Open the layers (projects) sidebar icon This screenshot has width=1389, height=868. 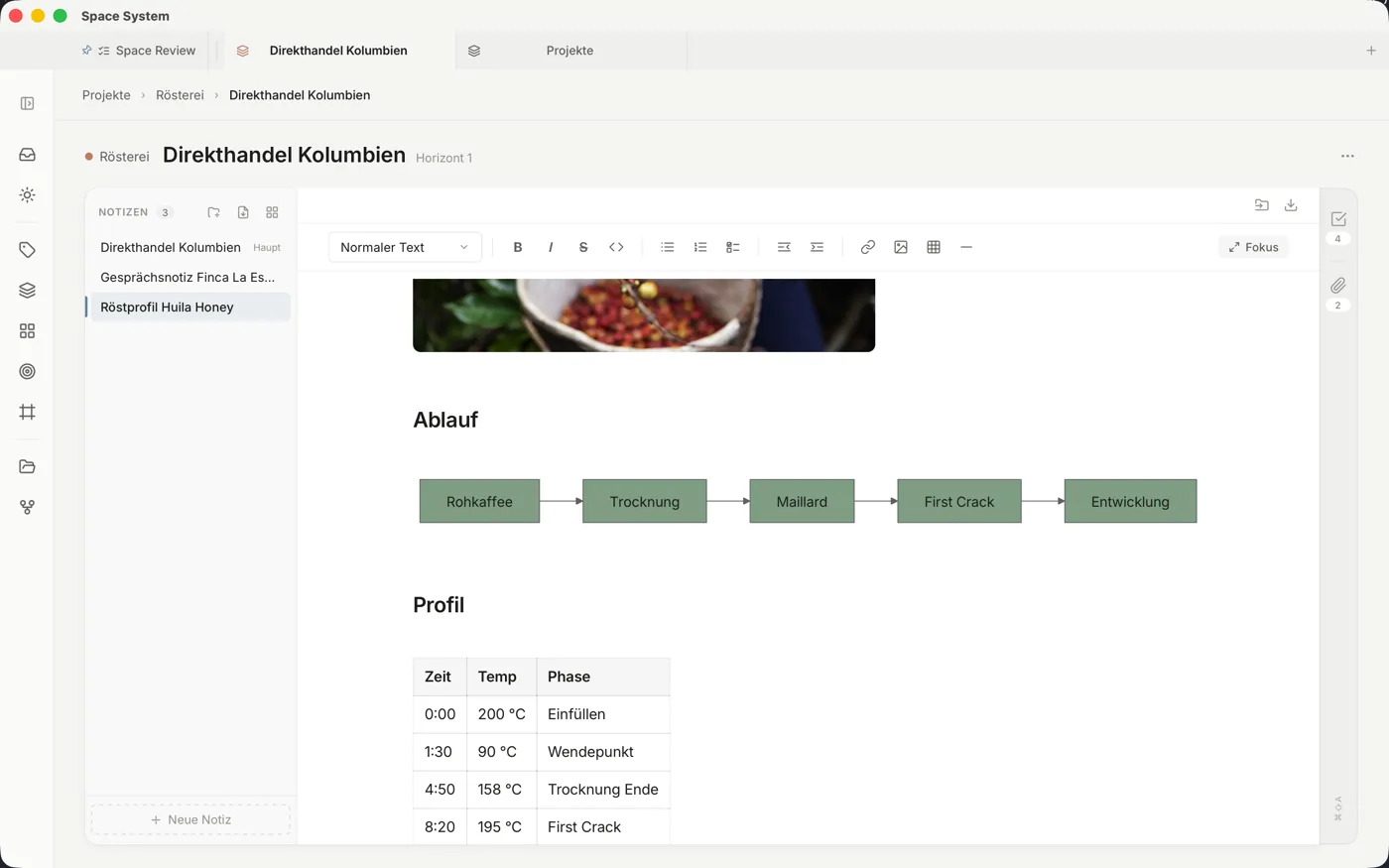click(x=27, y=291)
